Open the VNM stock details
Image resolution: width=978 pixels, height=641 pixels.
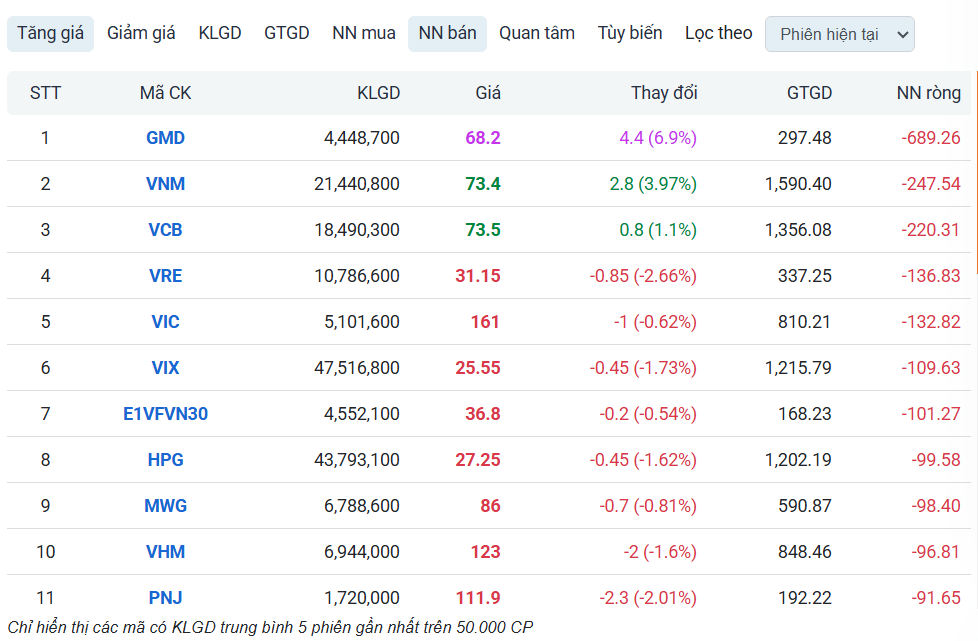(164, 183)
